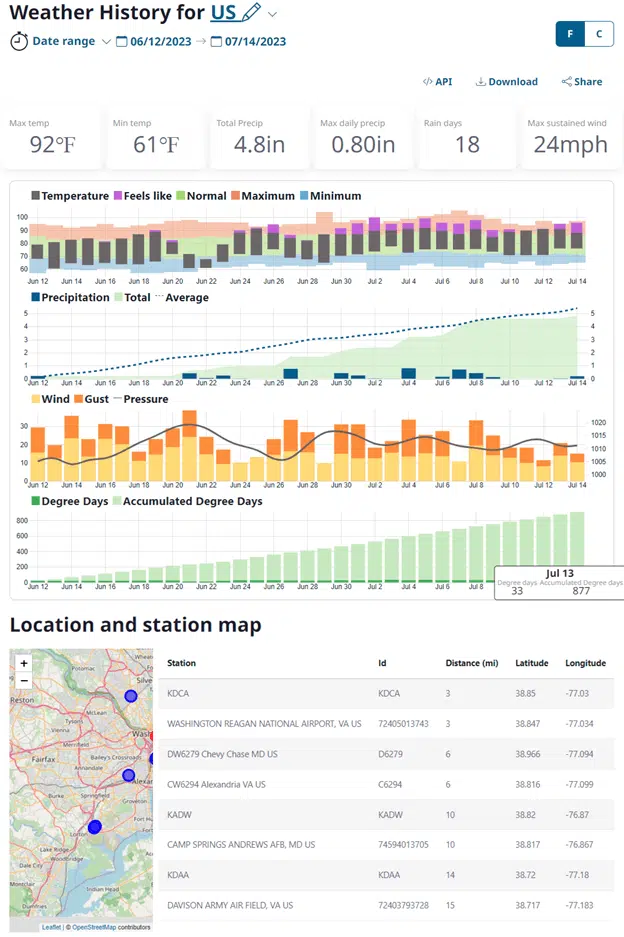Open the end date 07/14/2023 picker
Screen dimensions: 624x937
254,42
